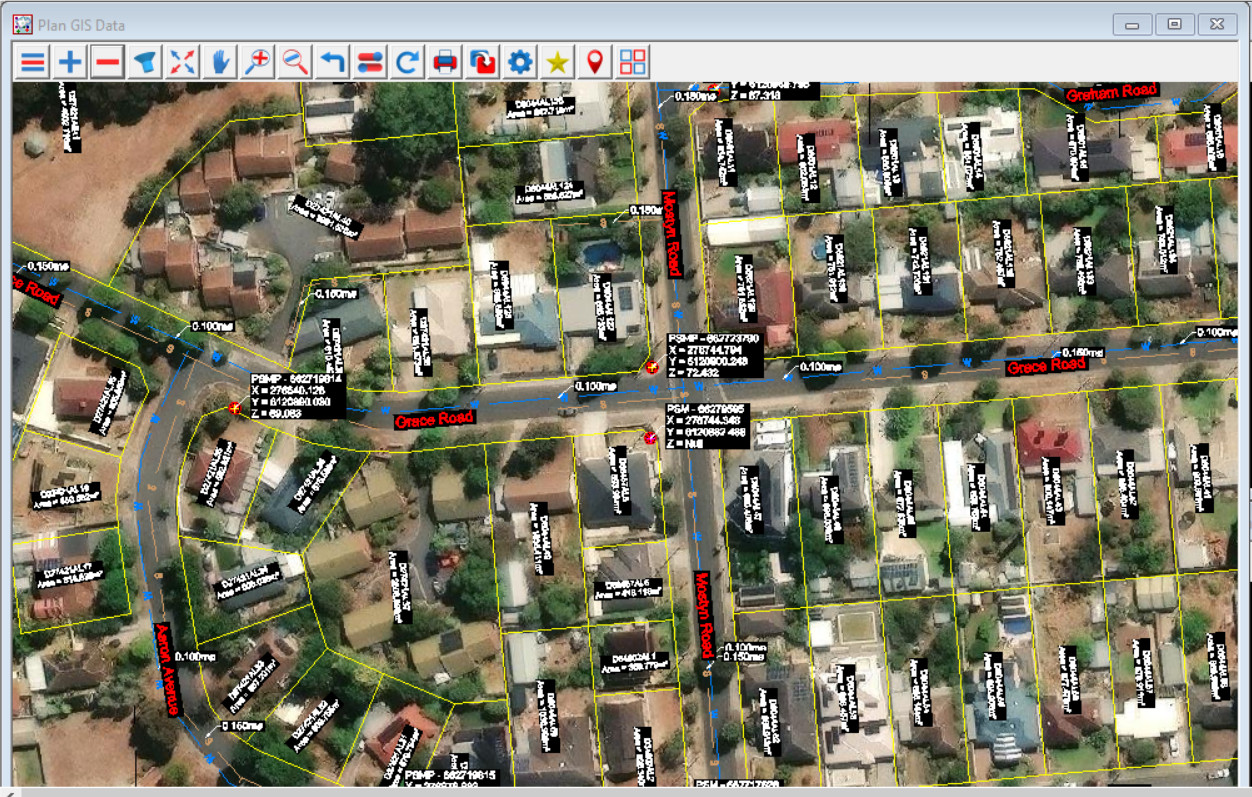Image resolution: width=1252 pixels, height=797 pixels.
Task: Open the four-squares grid view icon
Action: tap(633, 62)
